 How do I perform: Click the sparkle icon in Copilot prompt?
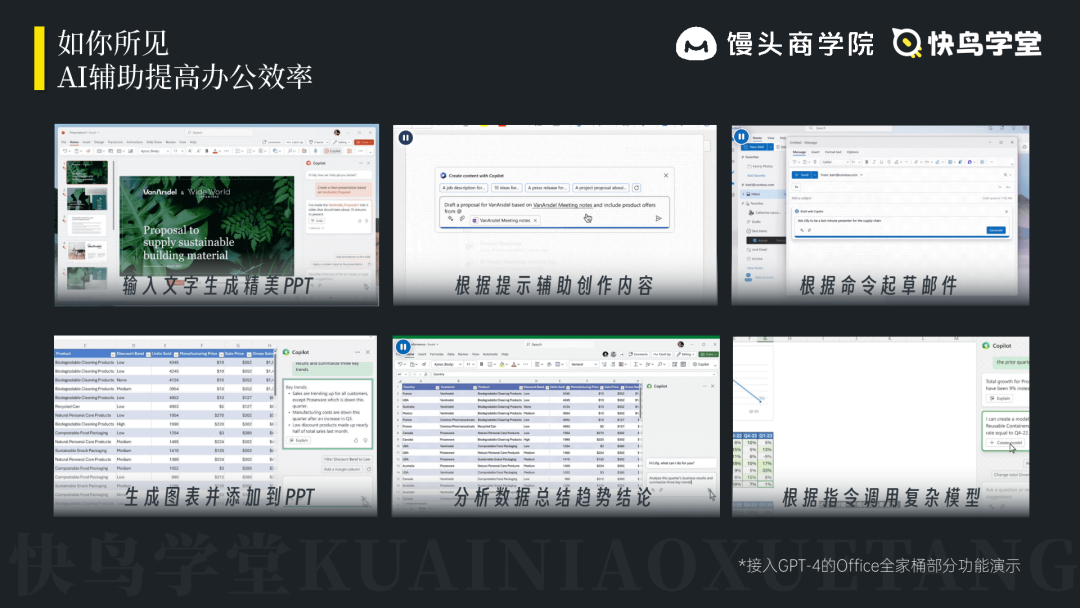coord(450,219)
